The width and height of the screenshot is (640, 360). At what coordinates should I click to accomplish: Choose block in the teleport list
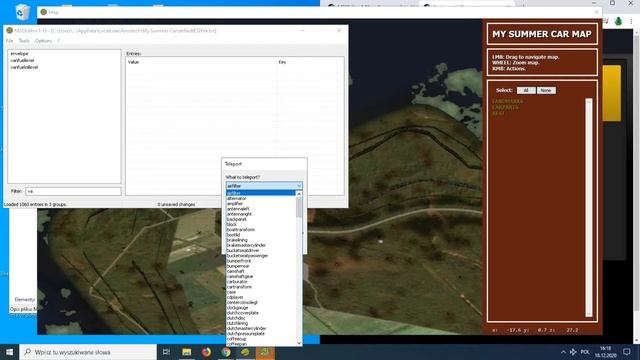click(x=261, y=224)
